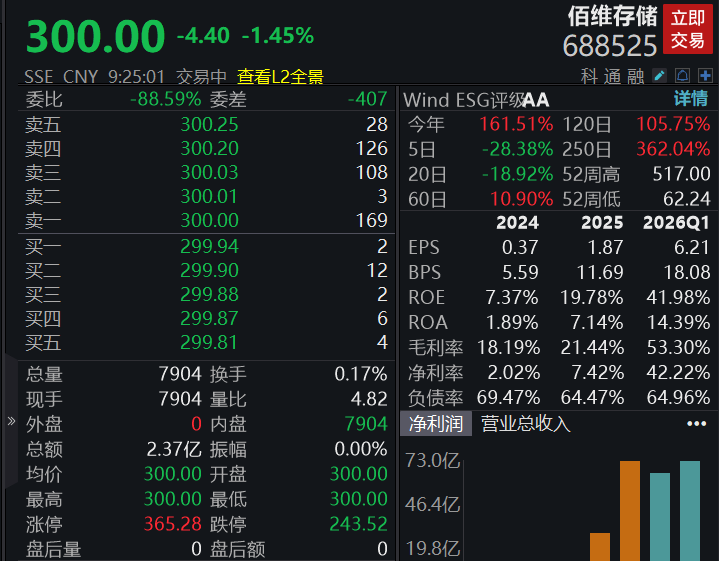719x561 pixels.
Task: Click the 52周低 value 62.24
Action: [687, 199]
